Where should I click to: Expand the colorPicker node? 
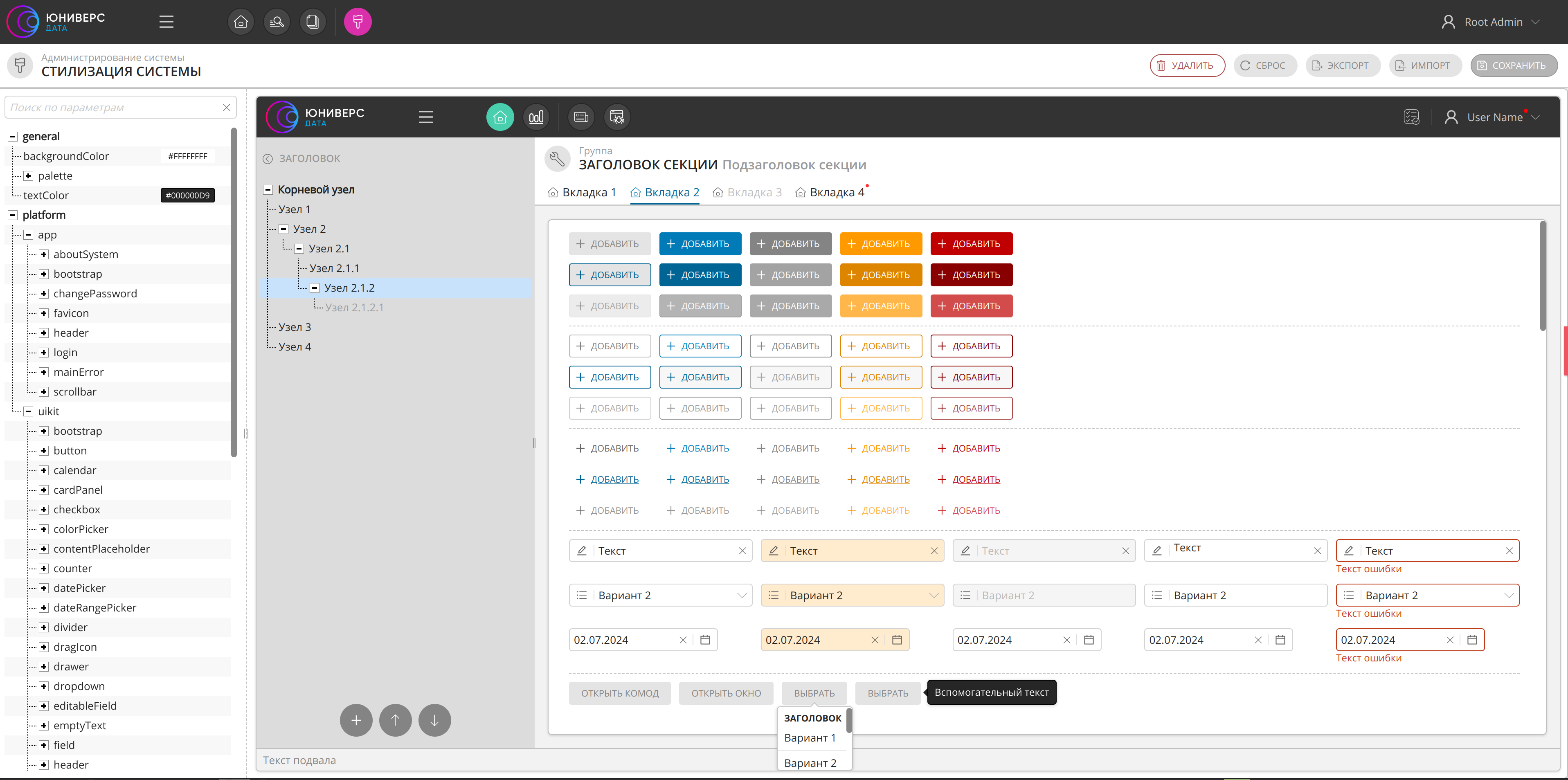(x=44, y=529)
